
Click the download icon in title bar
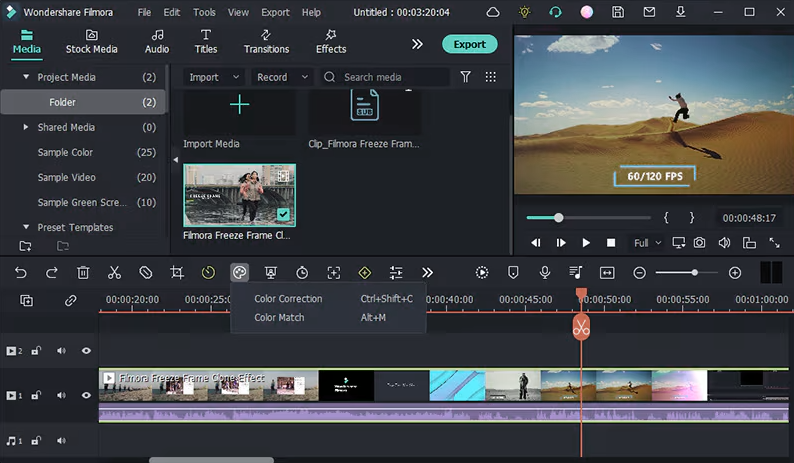(x=681, y=12)
